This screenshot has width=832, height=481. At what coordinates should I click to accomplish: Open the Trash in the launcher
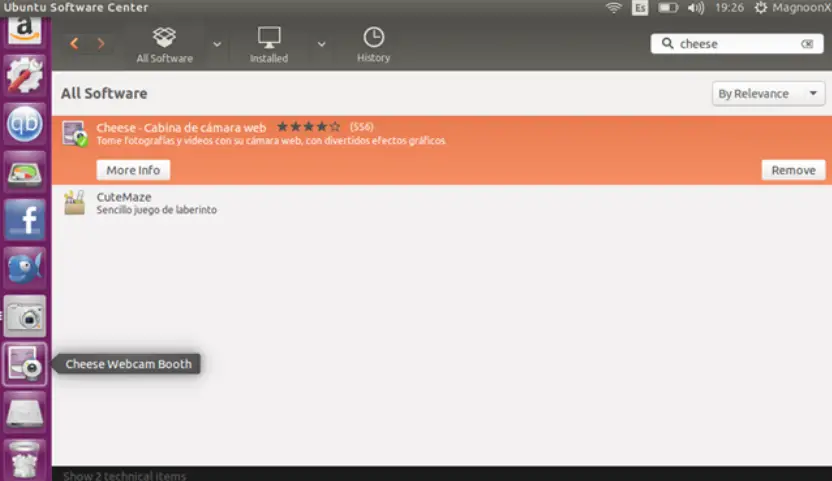[x=25, y=460]
